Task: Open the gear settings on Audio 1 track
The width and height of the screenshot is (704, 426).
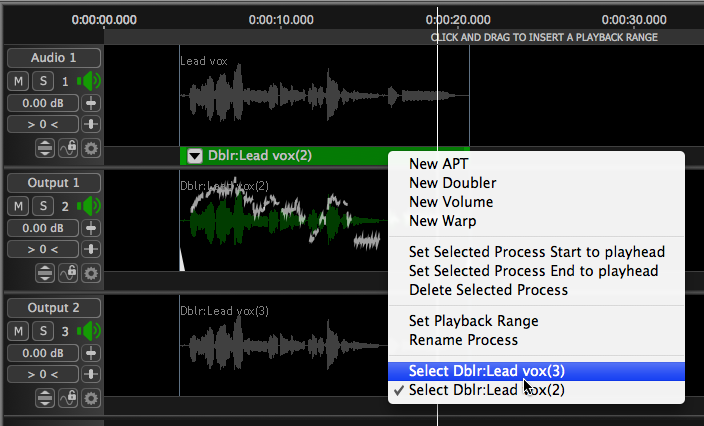Action: point(91,148)
